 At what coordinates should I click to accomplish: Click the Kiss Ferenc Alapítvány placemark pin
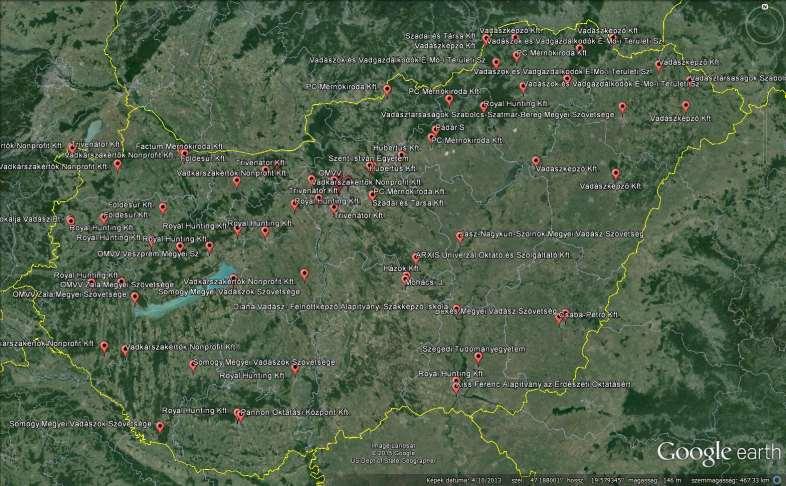coord(456,387)
